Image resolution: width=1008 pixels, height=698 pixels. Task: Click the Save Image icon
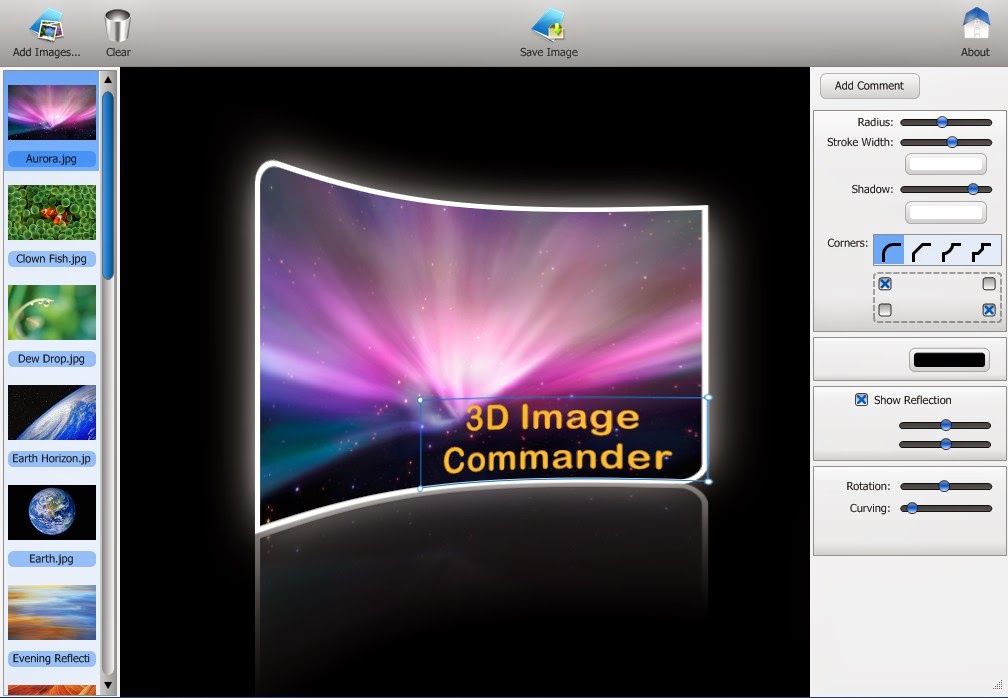click(548, 25)
